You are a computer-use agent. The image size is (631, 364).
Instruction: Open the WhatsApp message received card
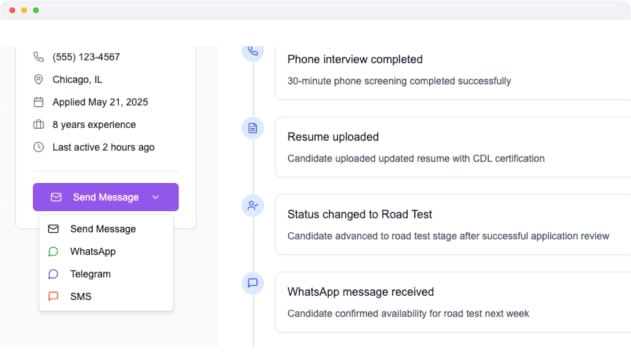click(453, 302)
